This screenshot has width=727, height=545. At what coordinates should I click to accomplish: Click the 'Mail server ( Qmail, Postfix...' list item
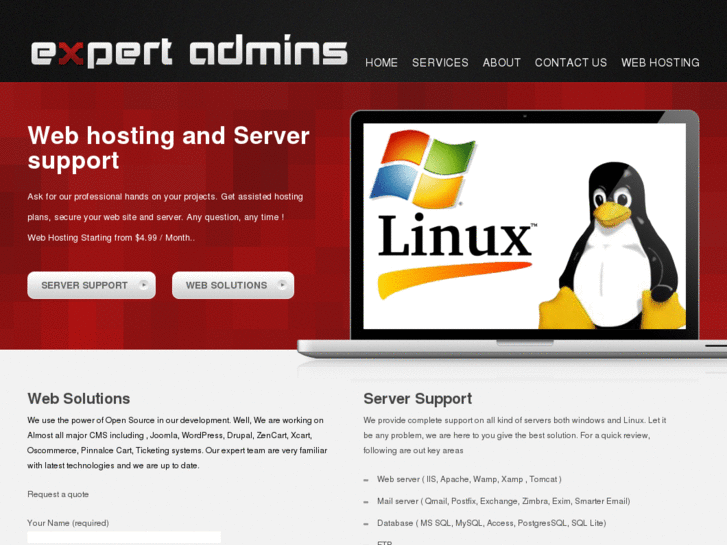point(504,501)
